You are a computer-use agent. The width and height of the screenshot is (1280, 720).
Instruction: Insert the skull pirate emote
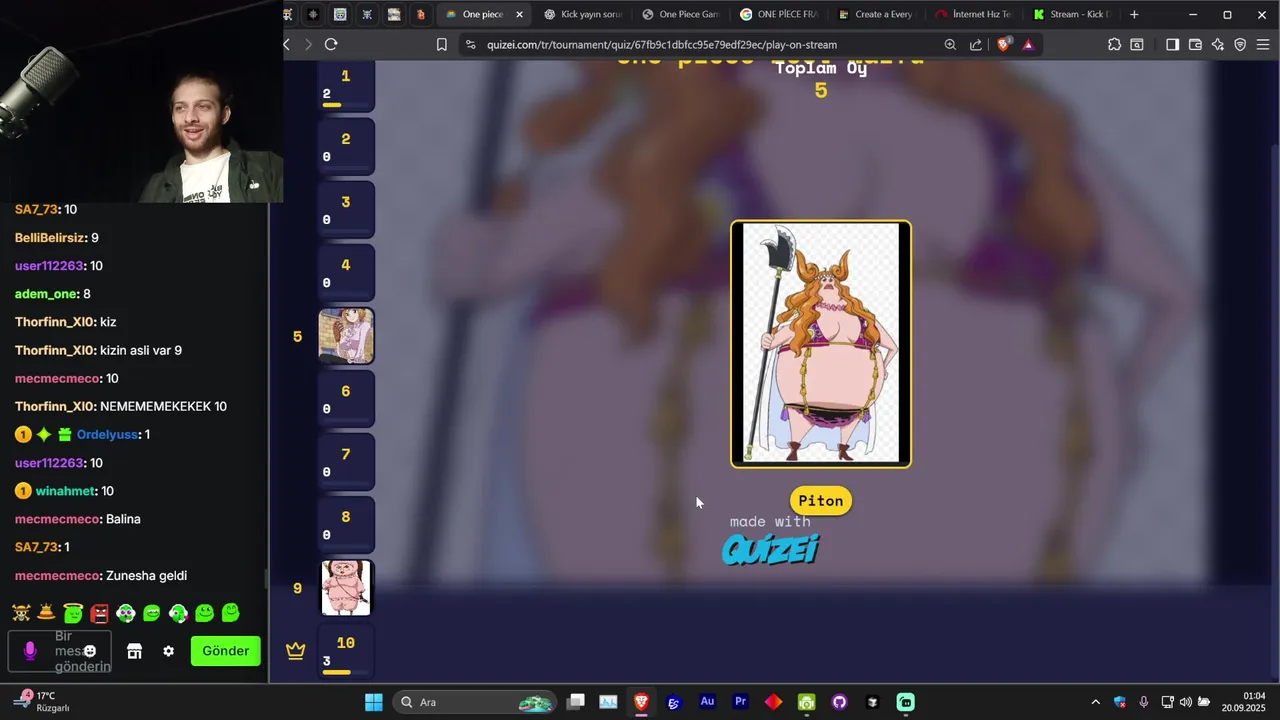pos(21,612)
